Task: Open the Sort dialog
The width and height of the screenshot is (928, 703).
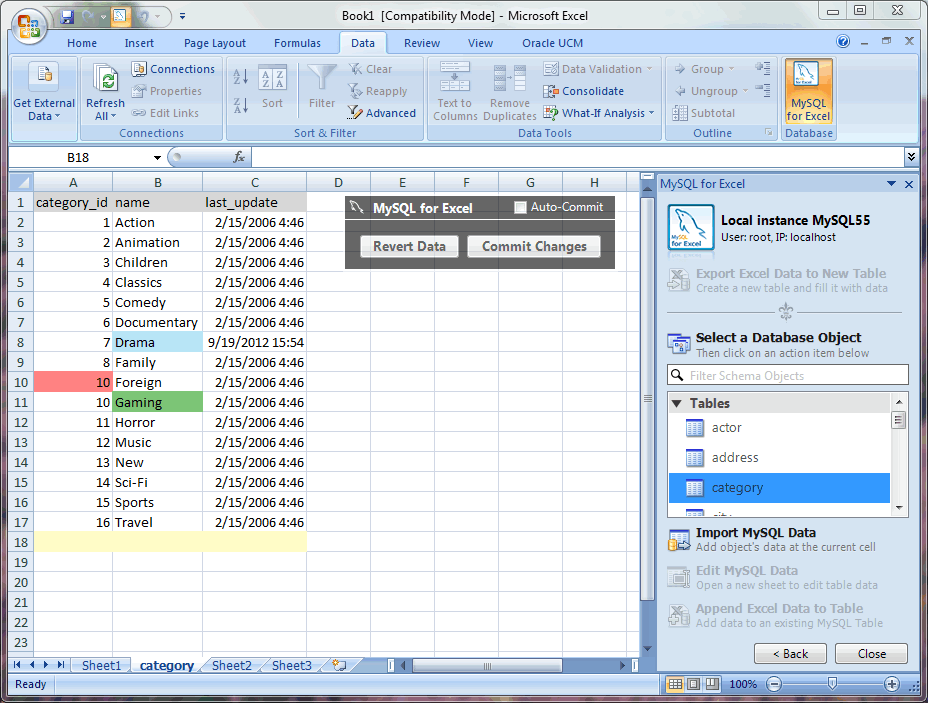Action: click(272, 87)
